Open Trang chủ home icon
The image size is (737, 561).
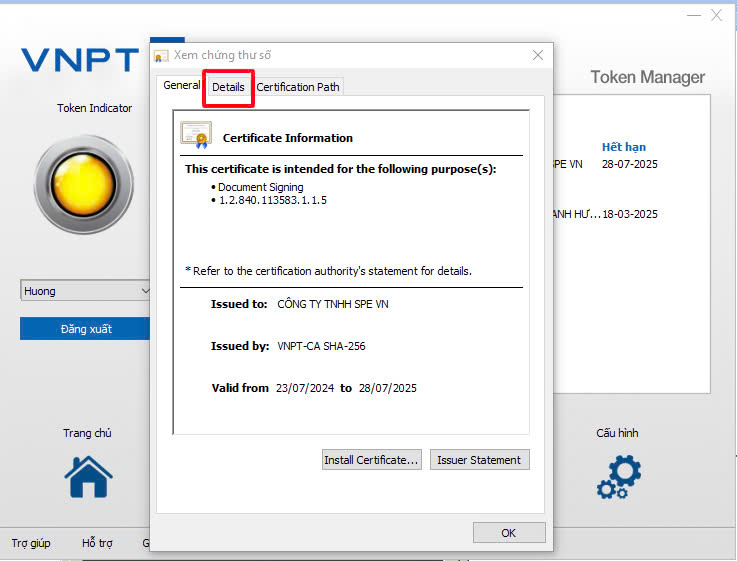[x=88, y=476]
